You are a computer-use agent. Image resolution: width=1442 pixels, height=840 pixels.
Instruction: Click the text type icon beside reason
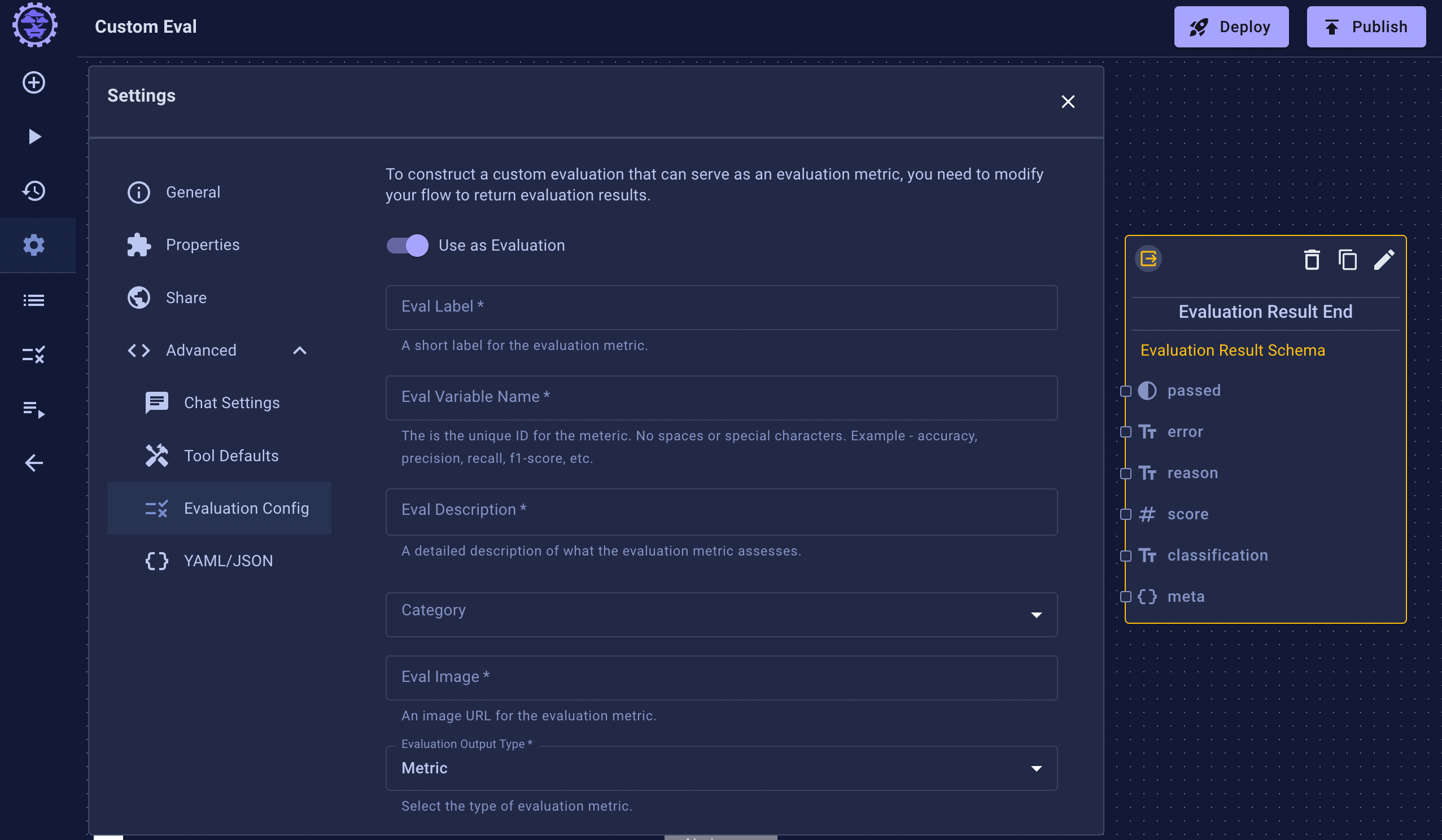1147,473
